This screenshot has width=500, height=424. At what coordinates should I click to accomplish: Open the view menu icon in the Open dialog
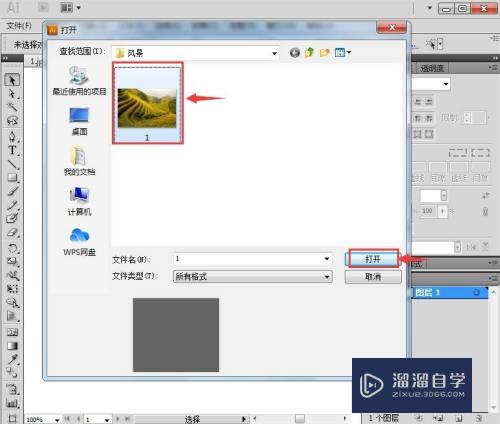[343, 52]
